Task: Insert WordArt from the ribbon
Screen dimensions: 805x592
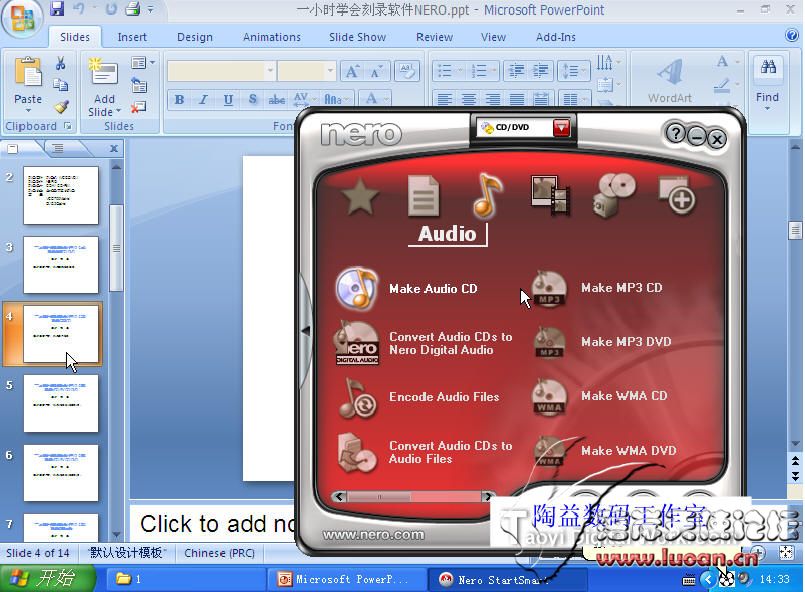Action: [669, 81]
